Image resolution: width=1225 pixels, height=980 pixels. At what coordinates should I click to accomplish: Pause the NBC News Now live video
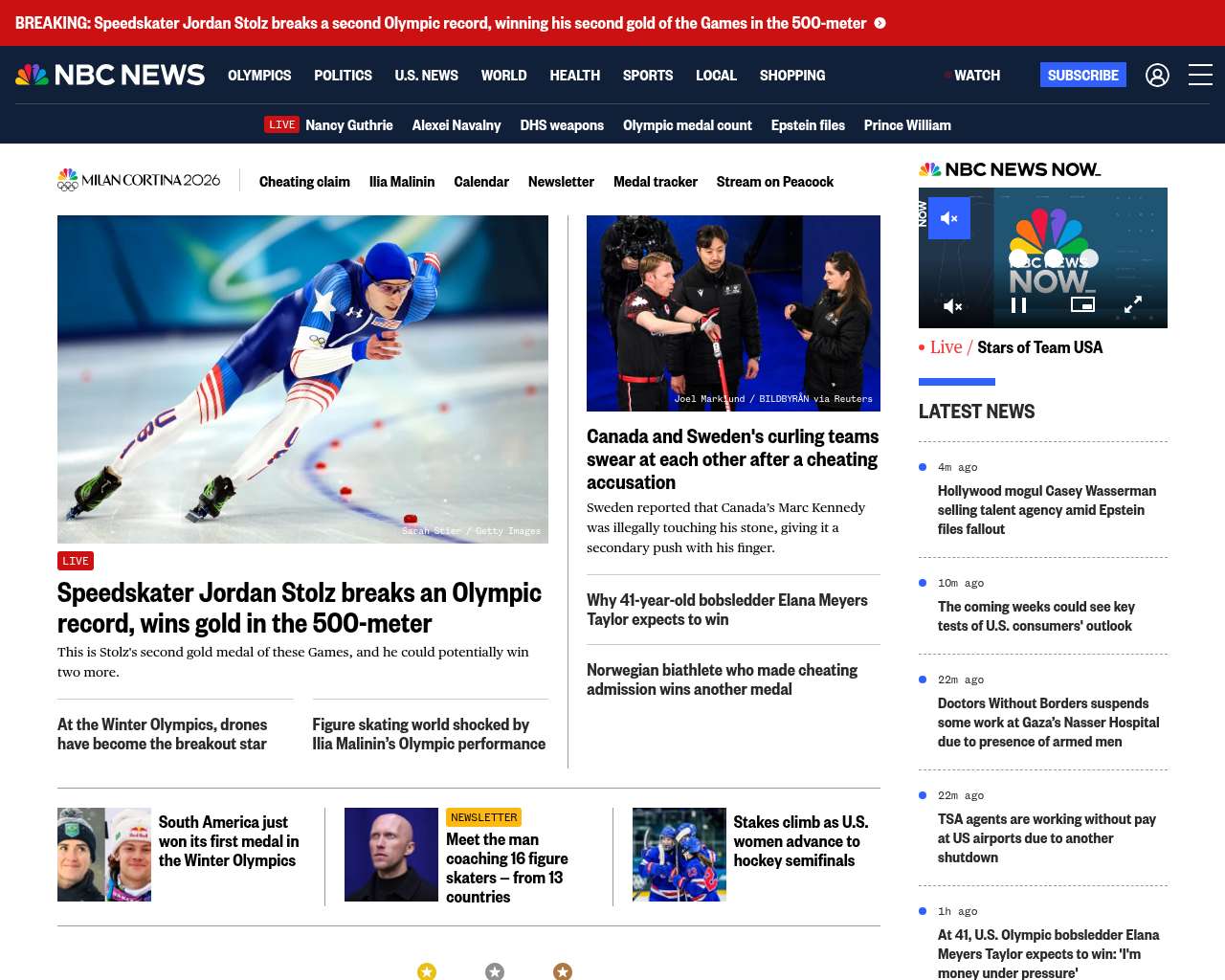coord(1019,305)
